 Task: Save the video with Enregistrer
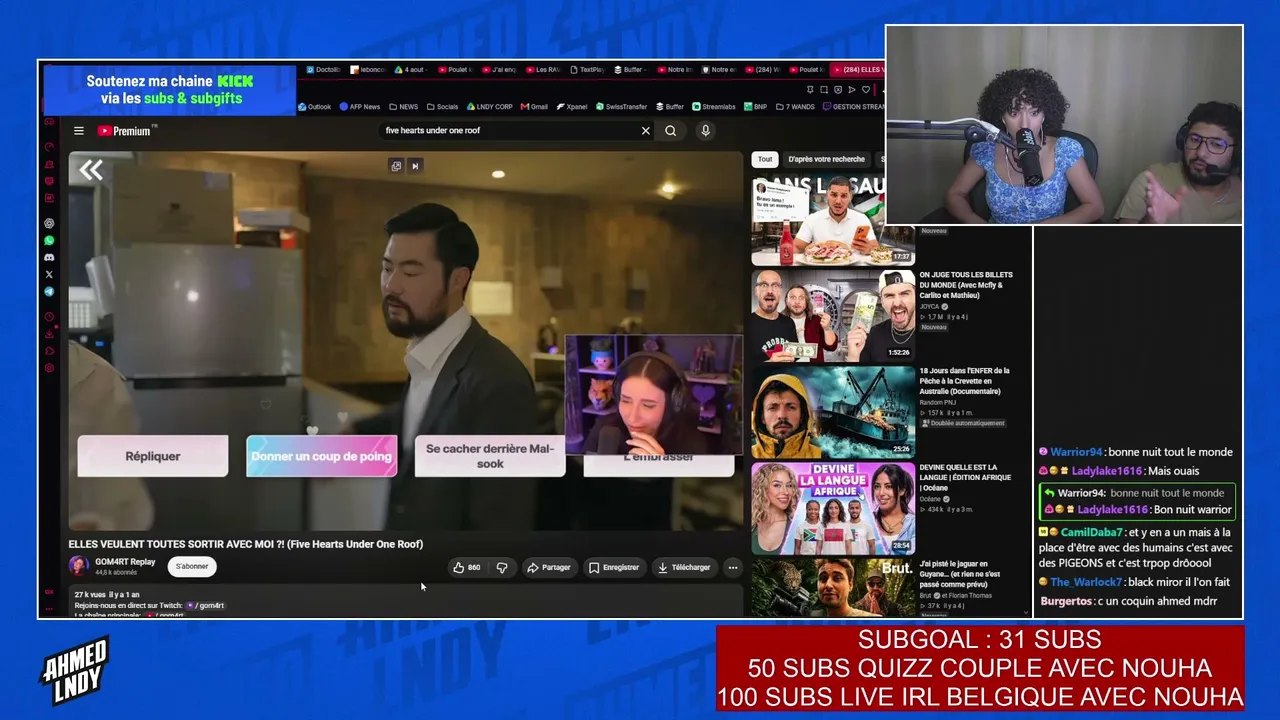point(614,568)
